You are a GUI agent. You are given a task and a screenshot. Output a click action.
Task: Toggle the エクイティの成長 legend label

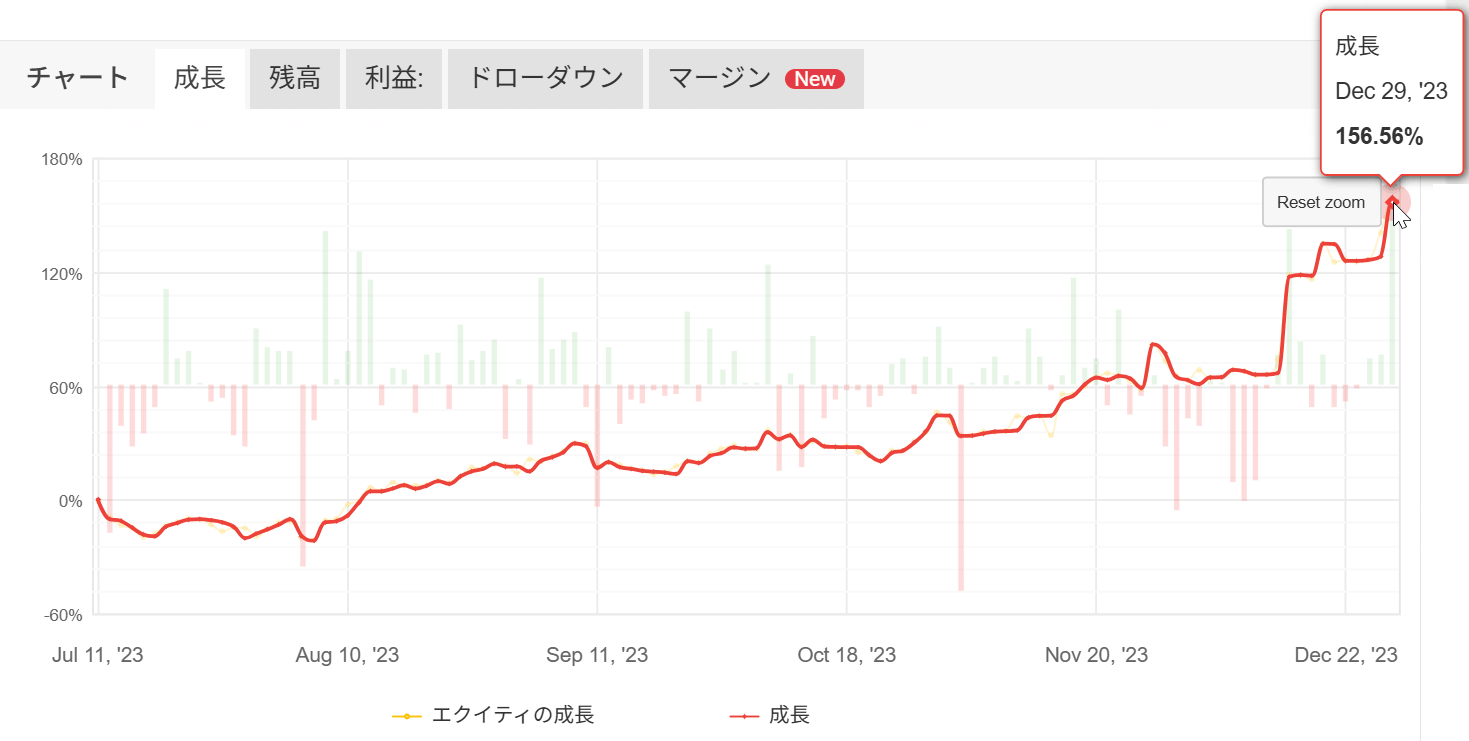[x=513, y=715]
